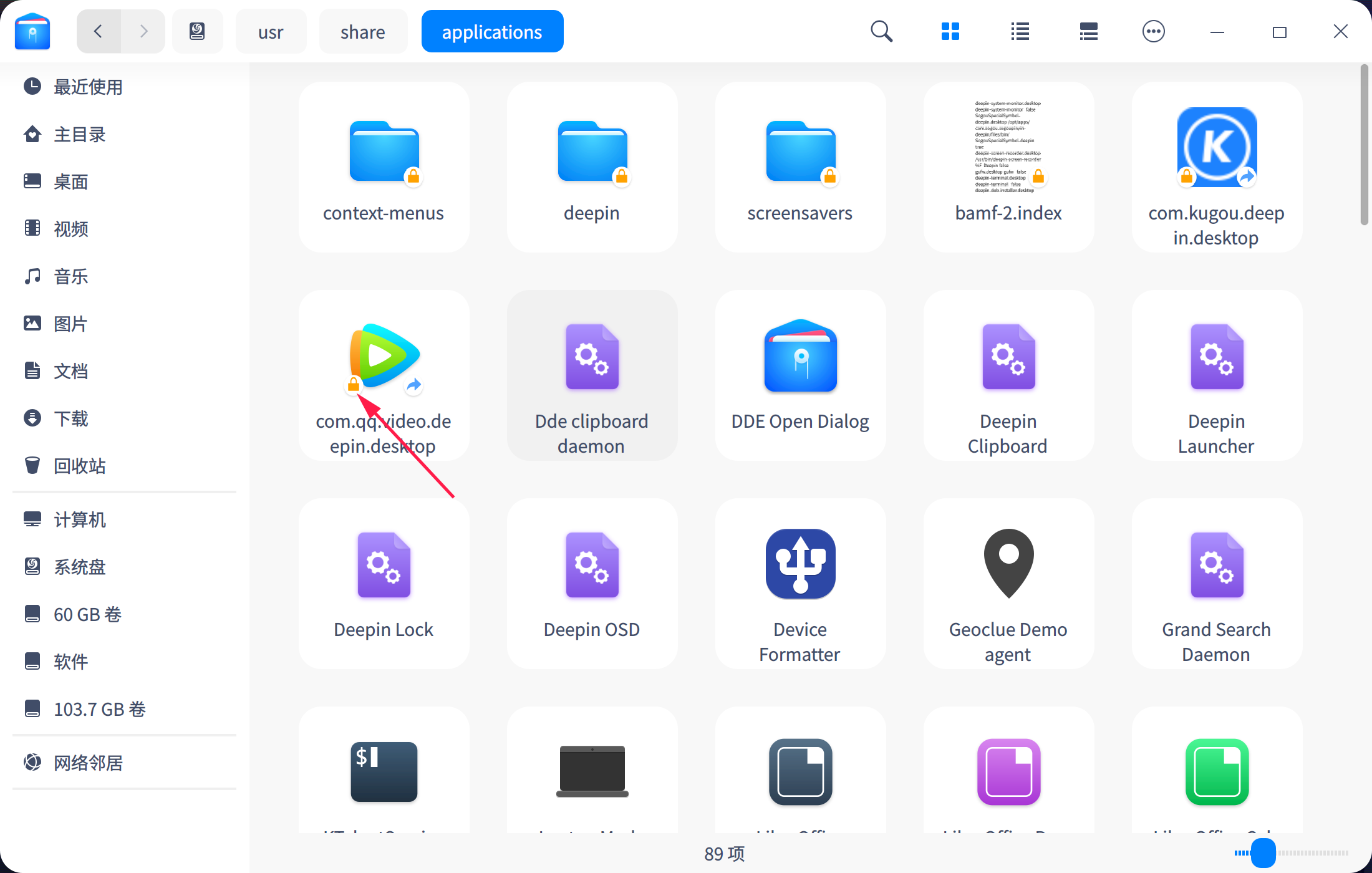The height and width of the screenshot is (873, 1372).
Task: Click the disk icon in the path bar
Action: pyautogui.click(x=197, y=31)
